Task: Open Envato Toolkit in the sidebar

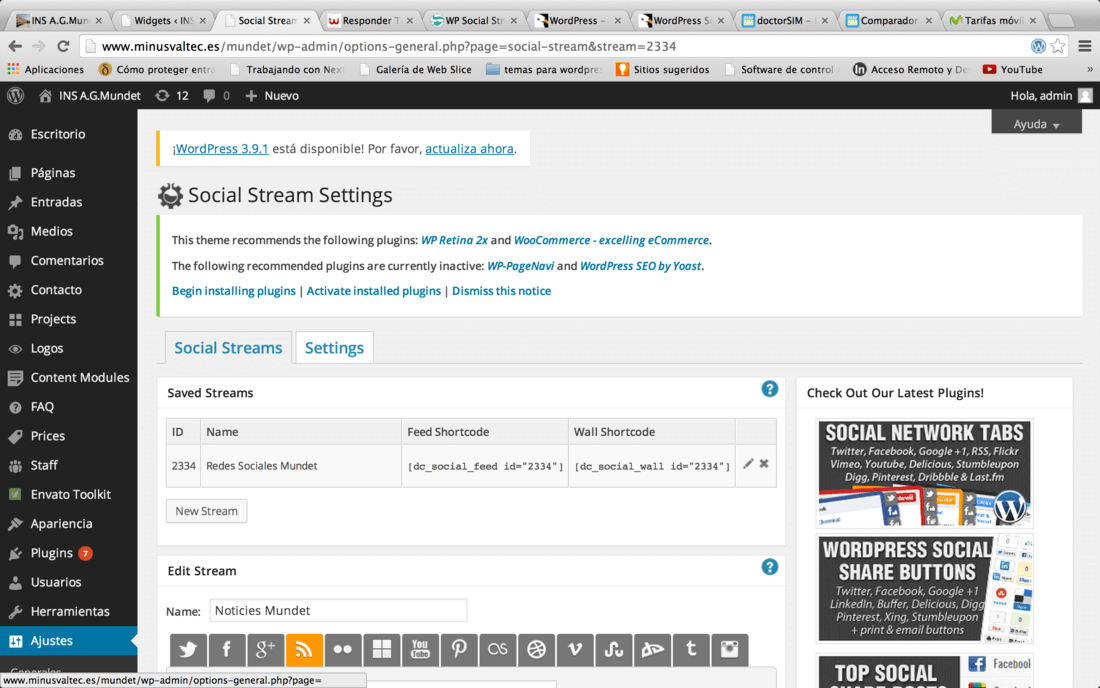Action: click(x=69, y=494)
